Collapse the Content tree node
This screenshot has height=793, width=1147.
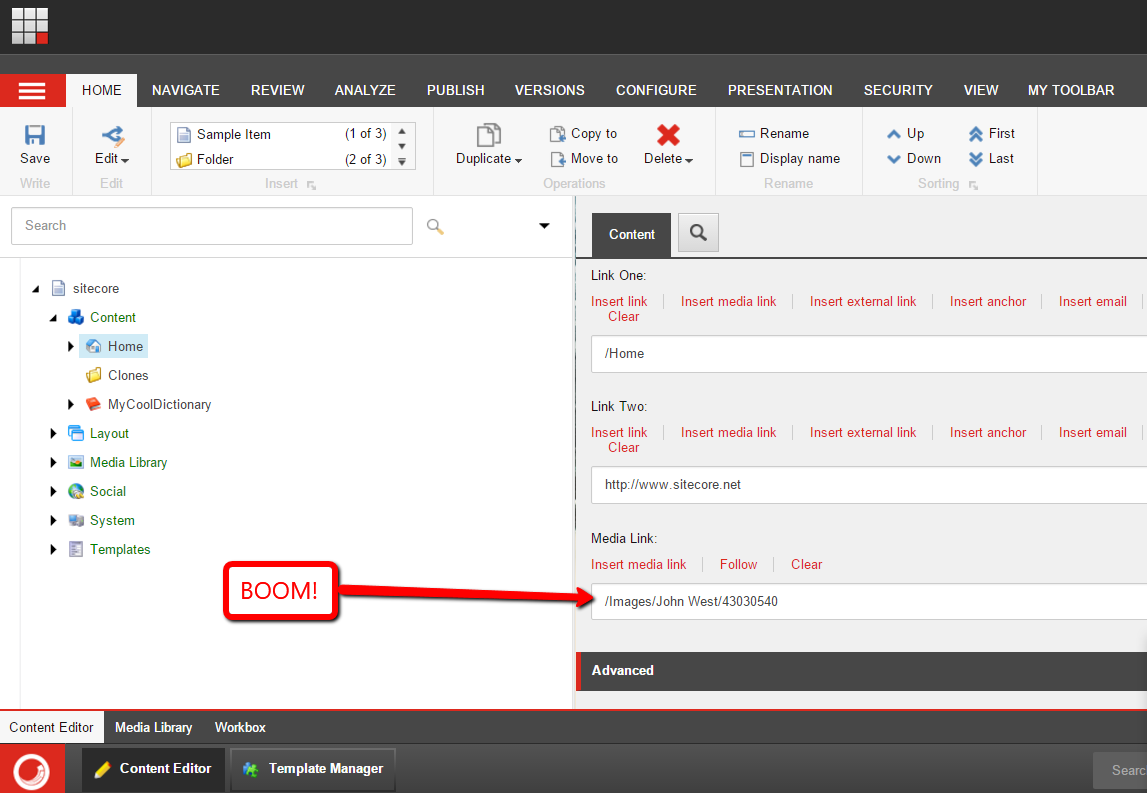(x=54, y=318)
